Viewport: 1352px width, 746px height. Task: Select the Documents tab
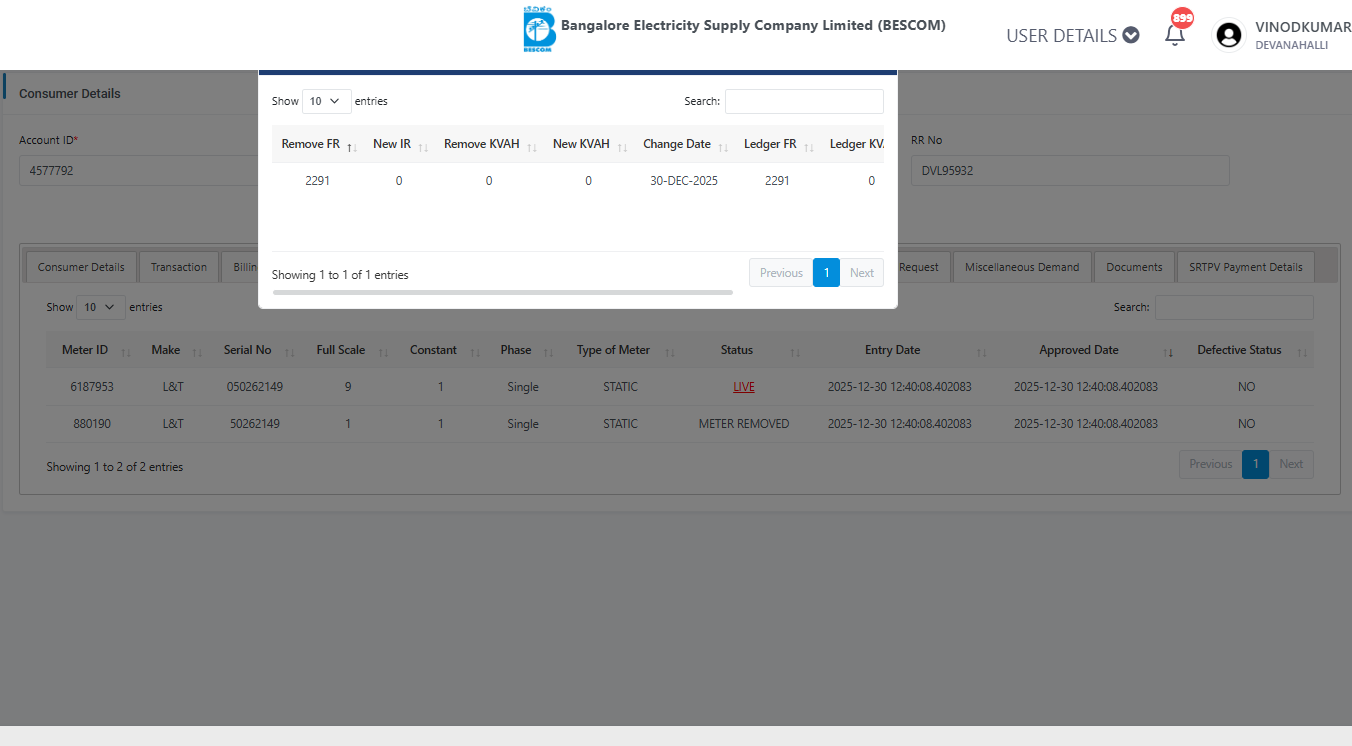click(x=1134, y=267)
